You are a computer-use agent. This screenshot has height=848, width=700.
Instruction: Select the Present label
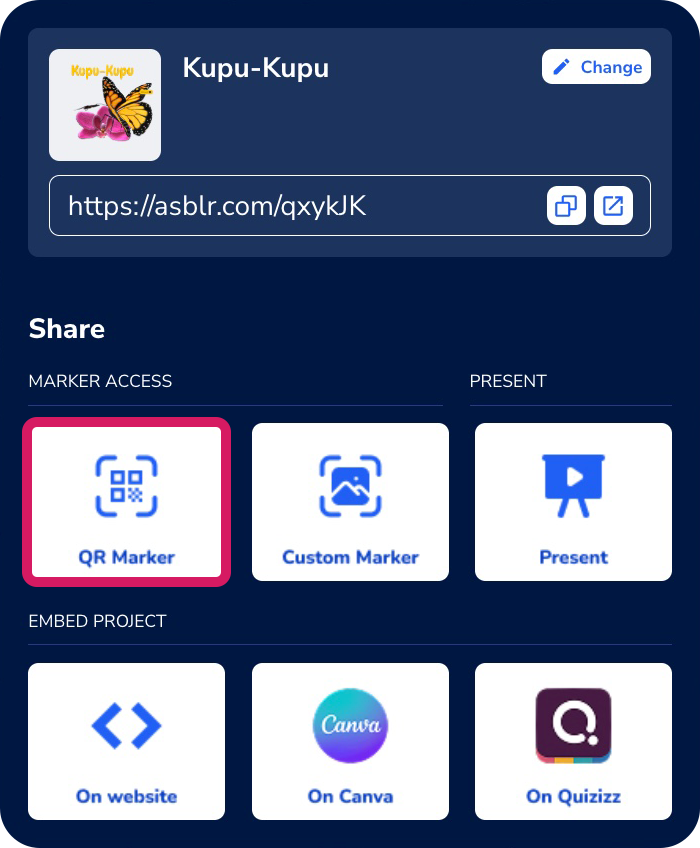(x=573, y=557)
